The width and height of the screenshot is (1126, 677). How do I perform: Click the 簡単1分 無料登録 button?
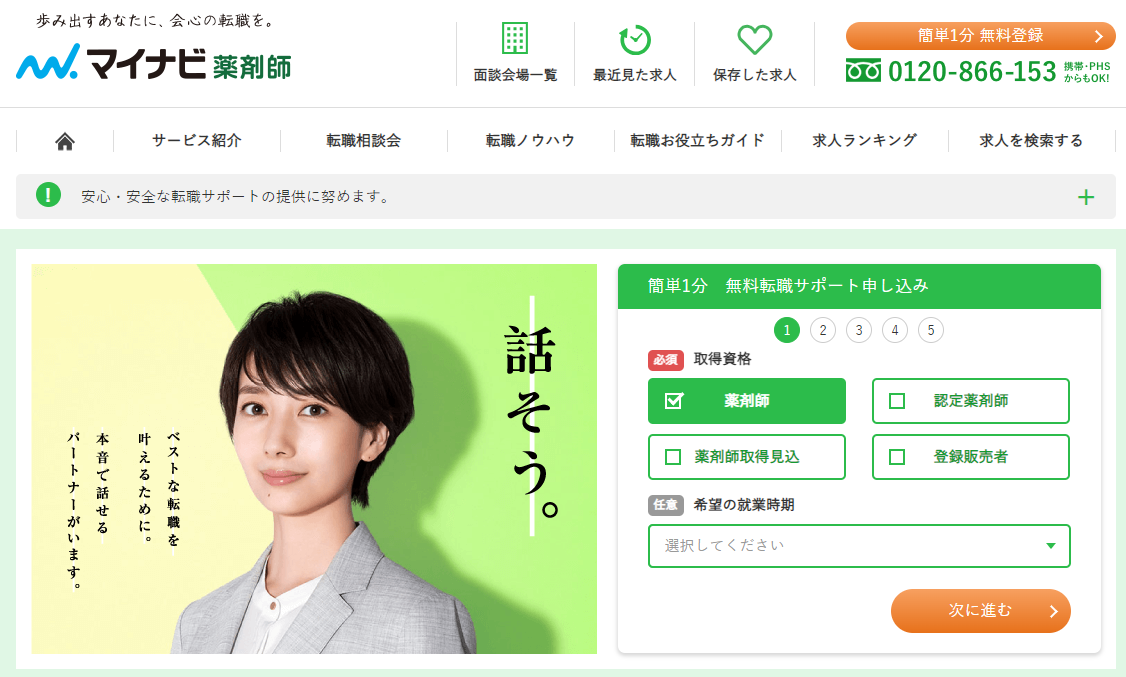click(980, 36)
